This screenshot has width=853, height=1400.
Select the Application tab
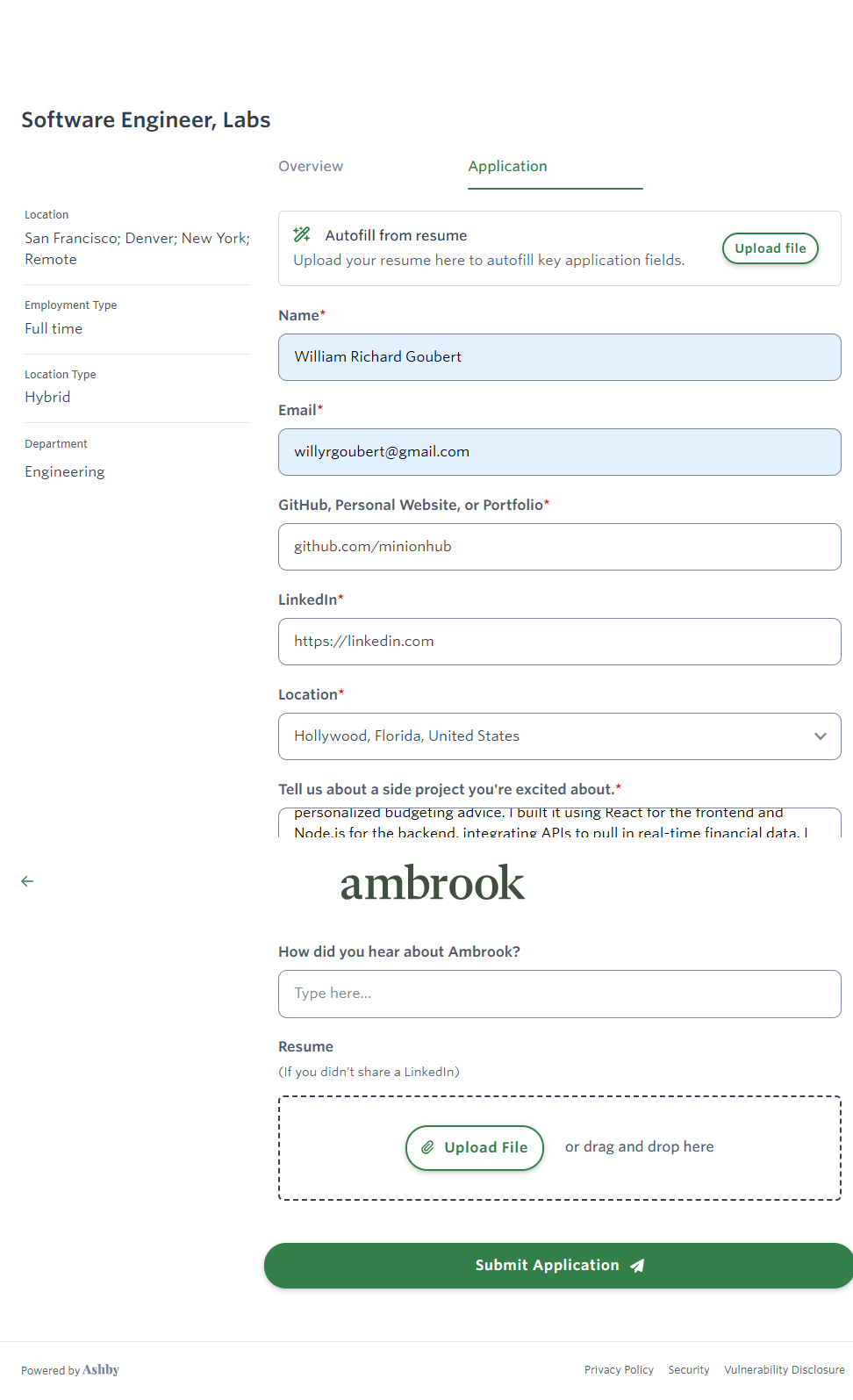click(507, 167)
